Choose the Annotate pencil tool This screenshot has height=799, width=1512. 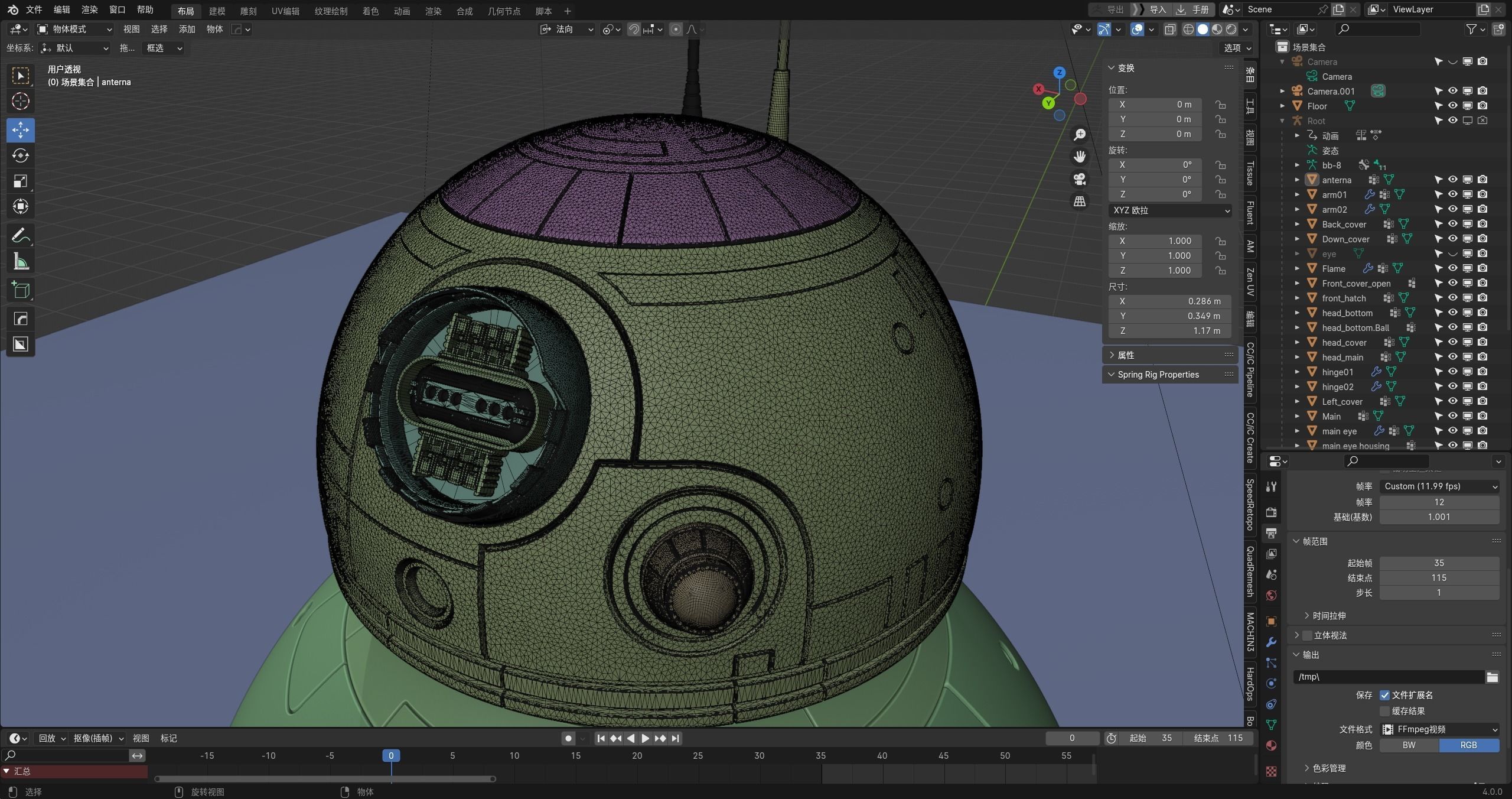click(21, 236)
